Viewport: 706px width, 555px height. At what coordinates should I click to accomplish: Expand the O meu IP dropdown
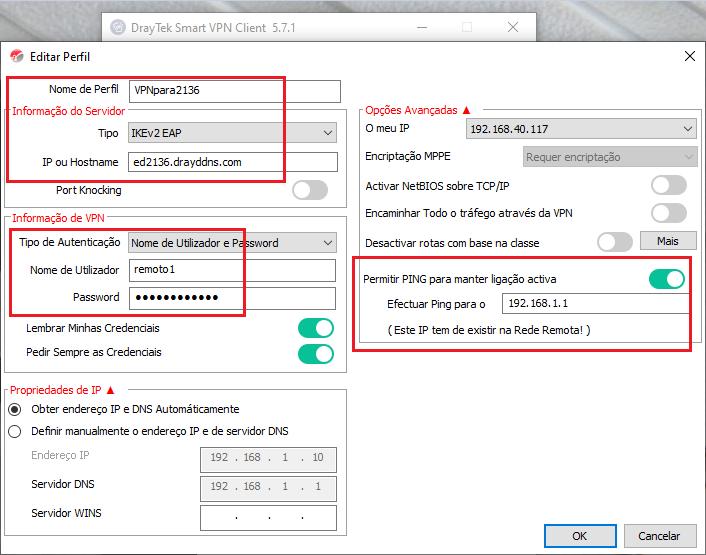coord(581,129)
